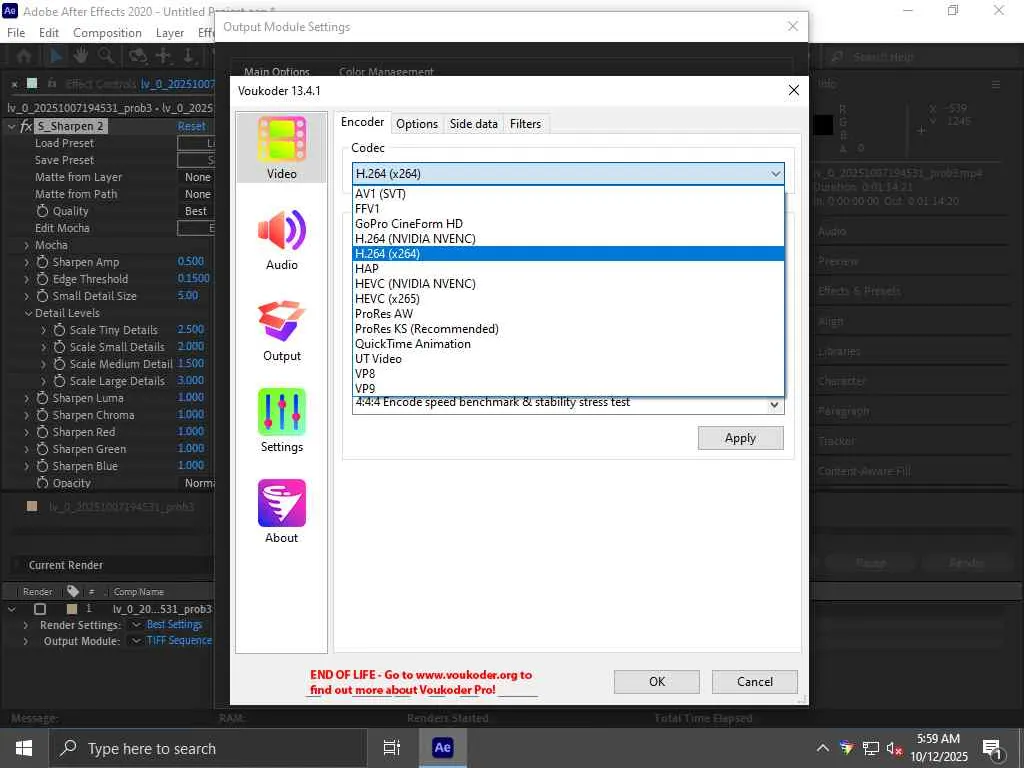Open the Video section in Voukoder sidebar
Screen dimensions: 1024x768
[281, 148]
